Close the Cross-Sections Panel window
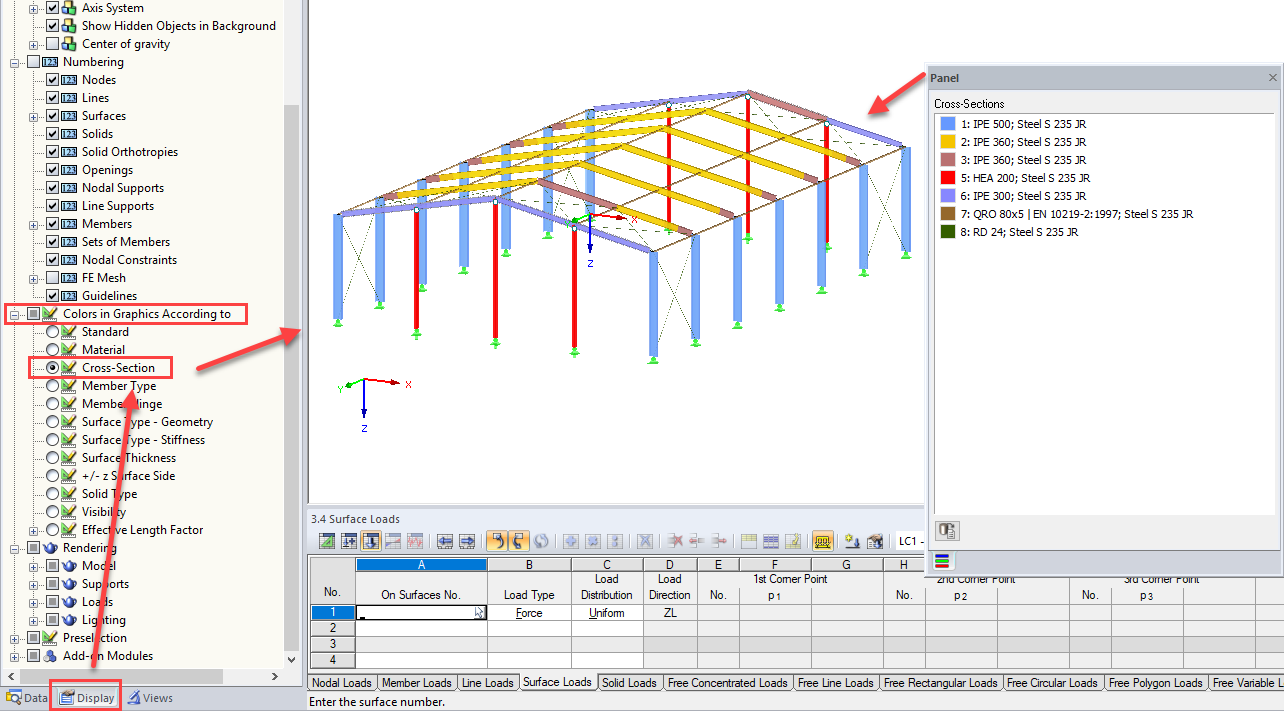Image resolution: width=1284 pixels, height=711 pixels. click(1273, 78)
